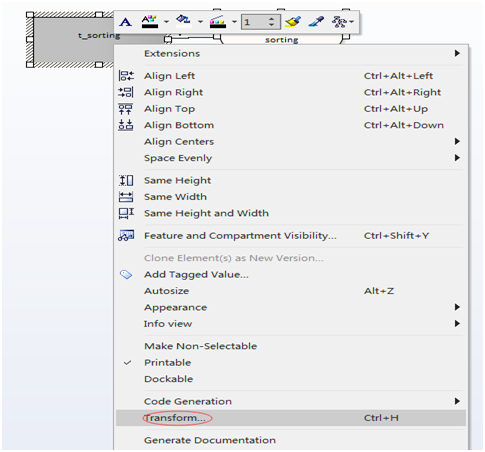The image size is (485, 452).
Task: Open dropdown arrow next to text color
Action: tap(166, 22)
